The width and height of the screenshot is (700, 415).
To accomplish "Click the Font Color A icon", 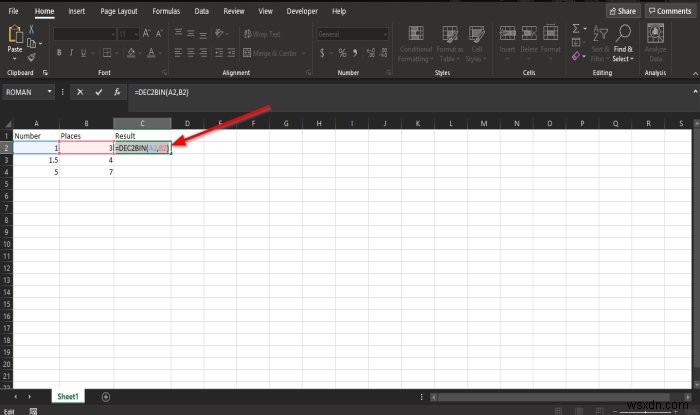I will tap(151, 53).
